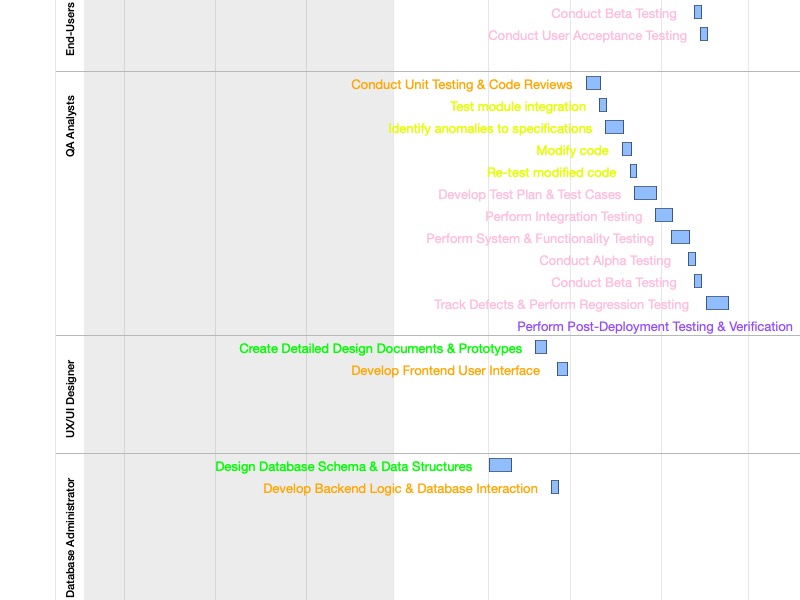
Task: Select the Design Database Schema & Data Structures bar
Action: tap(500, 465)
